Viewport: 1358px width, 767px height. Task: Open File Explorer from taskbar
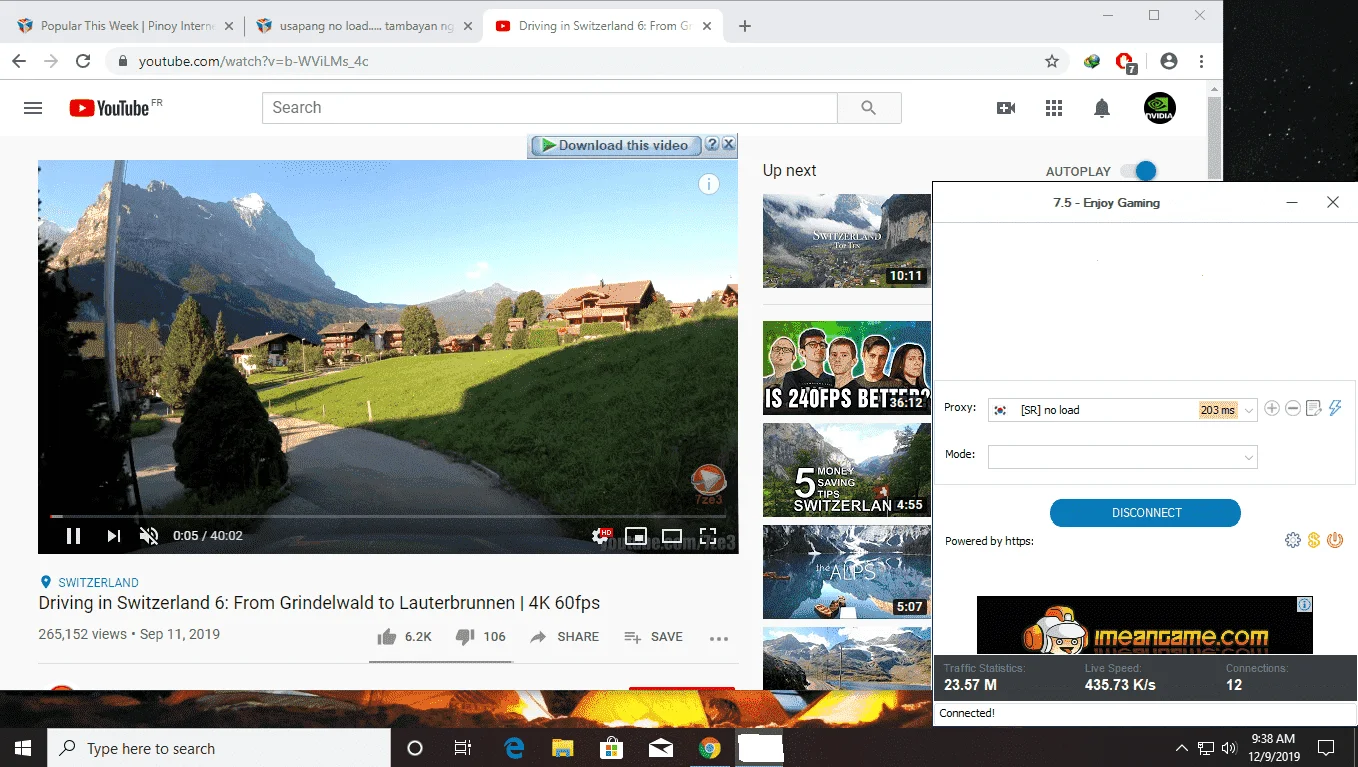coord(563,748)
